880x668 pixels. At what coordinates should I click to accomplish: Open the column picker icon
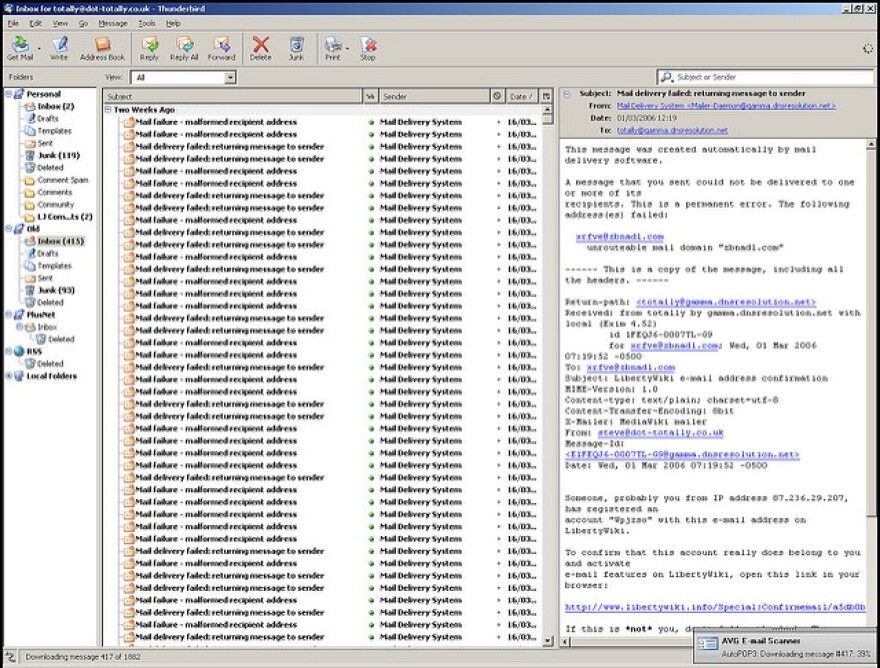[x=546, y=97]
